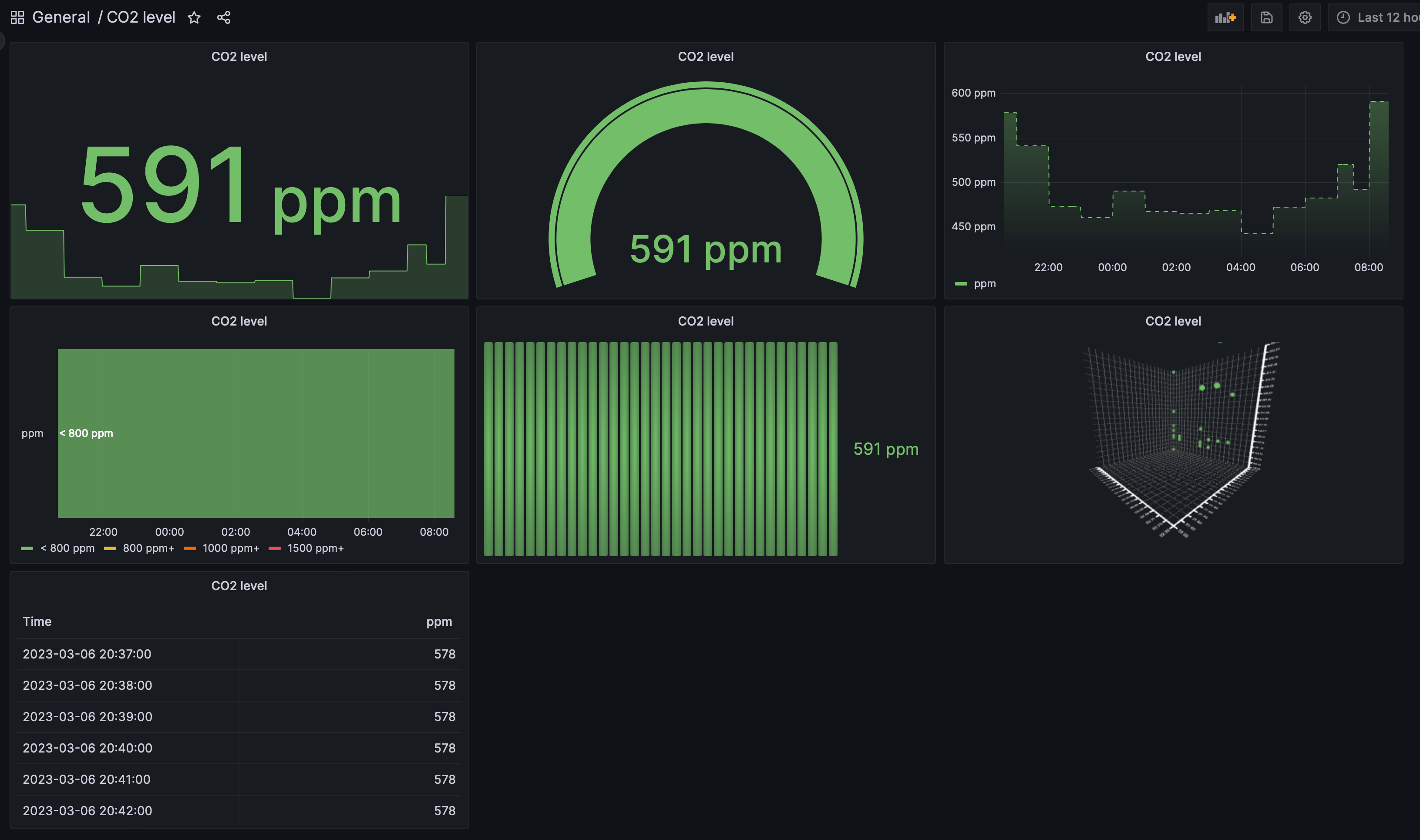Mark the CO2 level dashboard as favorite
The width and height of the screenshot is (1420, 840).
click(194, 17)
